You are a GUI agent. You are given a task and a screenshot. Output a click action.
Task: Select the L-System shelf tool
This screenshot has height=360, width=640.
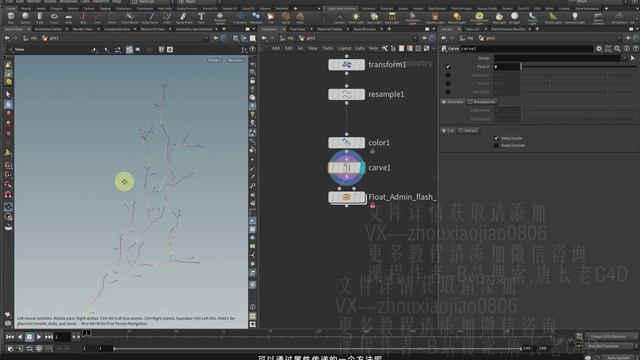pos(240,17)
